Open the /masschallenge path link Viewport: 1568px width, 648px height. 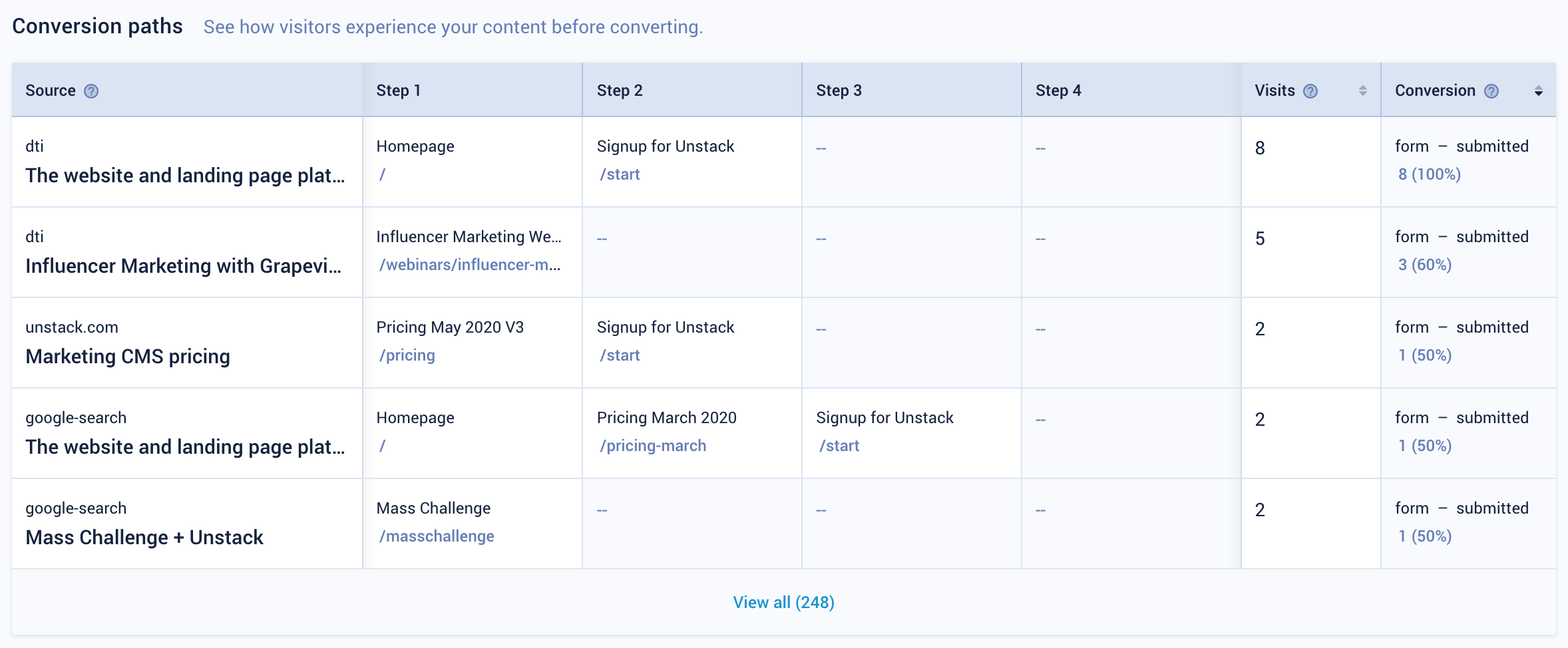coord(437,536)
